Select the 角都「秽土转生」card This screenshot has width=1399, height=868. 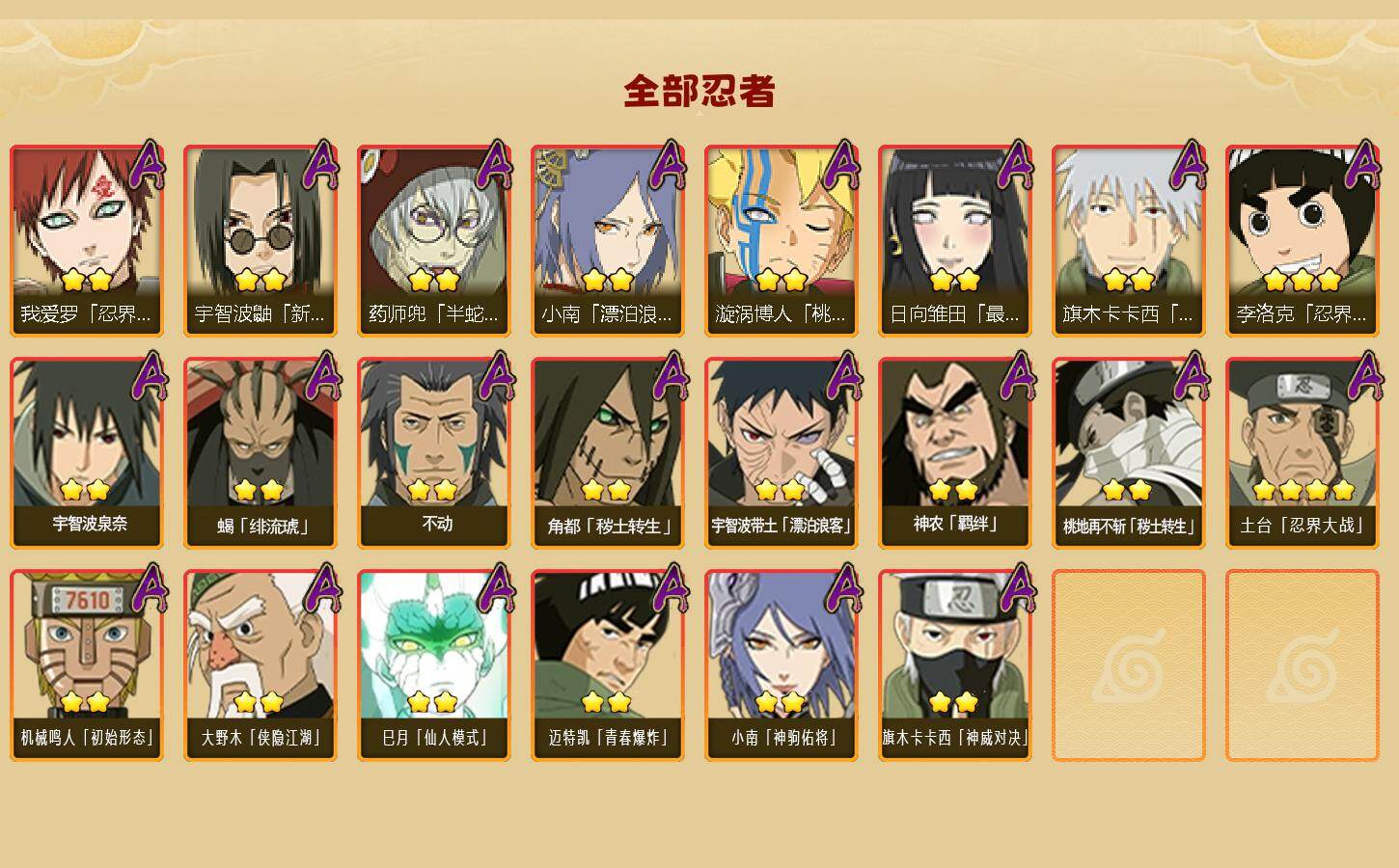(x=608, y=453)
